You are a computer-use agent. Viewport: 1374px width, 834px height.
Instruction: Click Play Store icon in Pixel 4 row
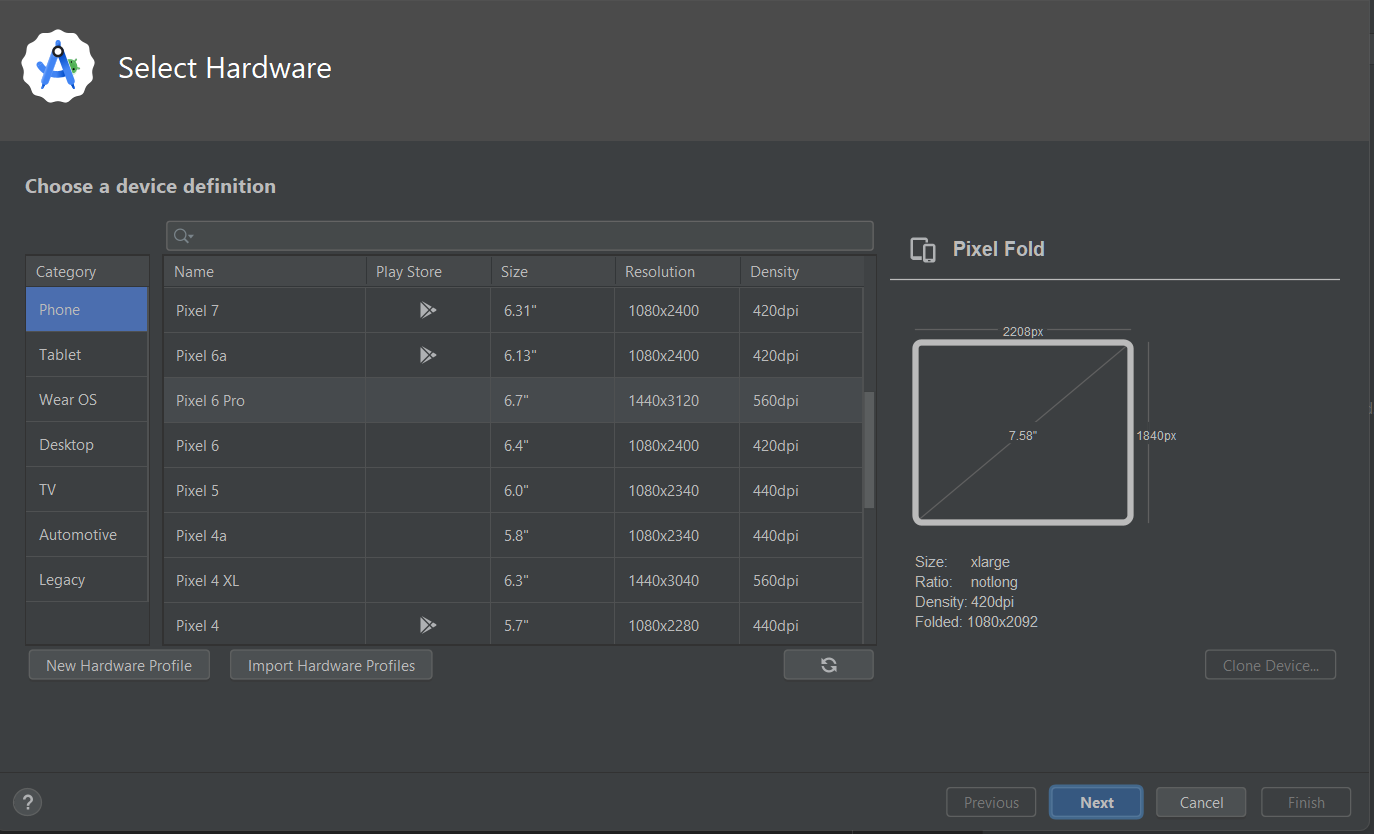tap(428, 625)
